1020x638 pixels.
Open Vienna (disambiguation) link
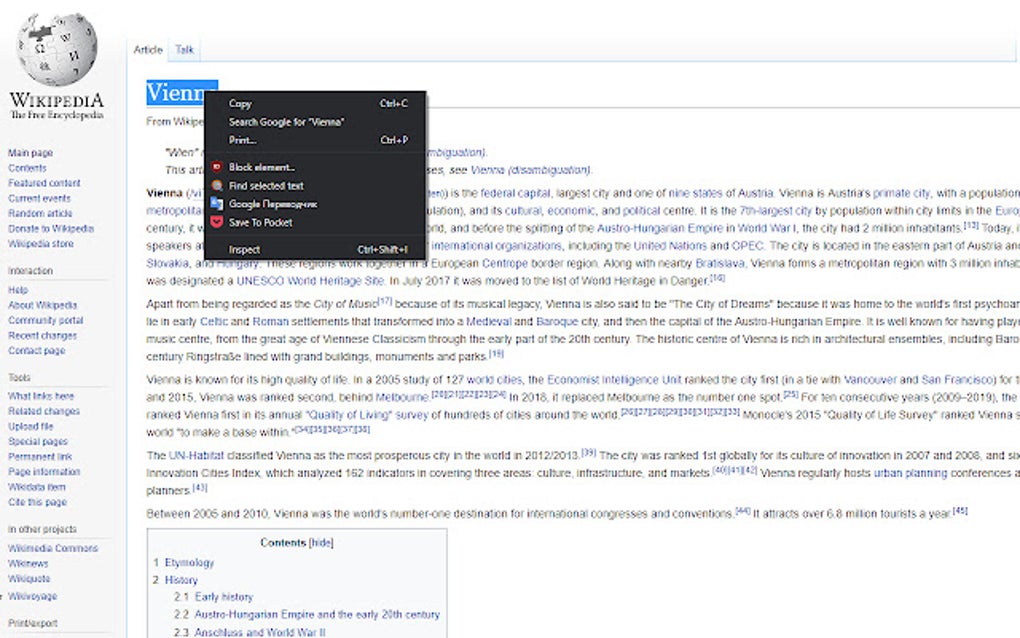(x=530, y=170)
